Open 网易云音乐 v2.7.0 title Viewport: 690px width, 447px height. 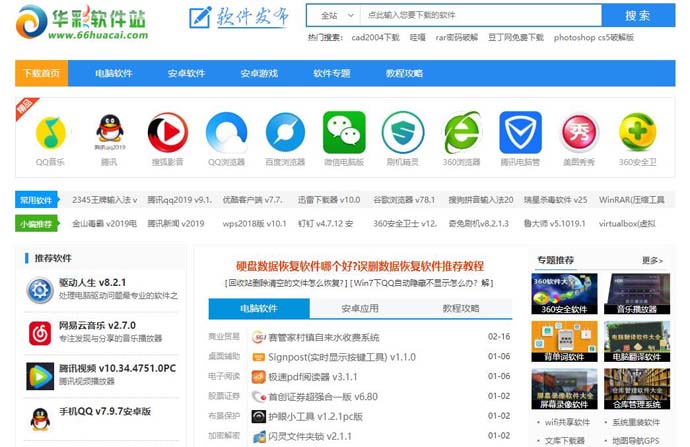point(97,326)
